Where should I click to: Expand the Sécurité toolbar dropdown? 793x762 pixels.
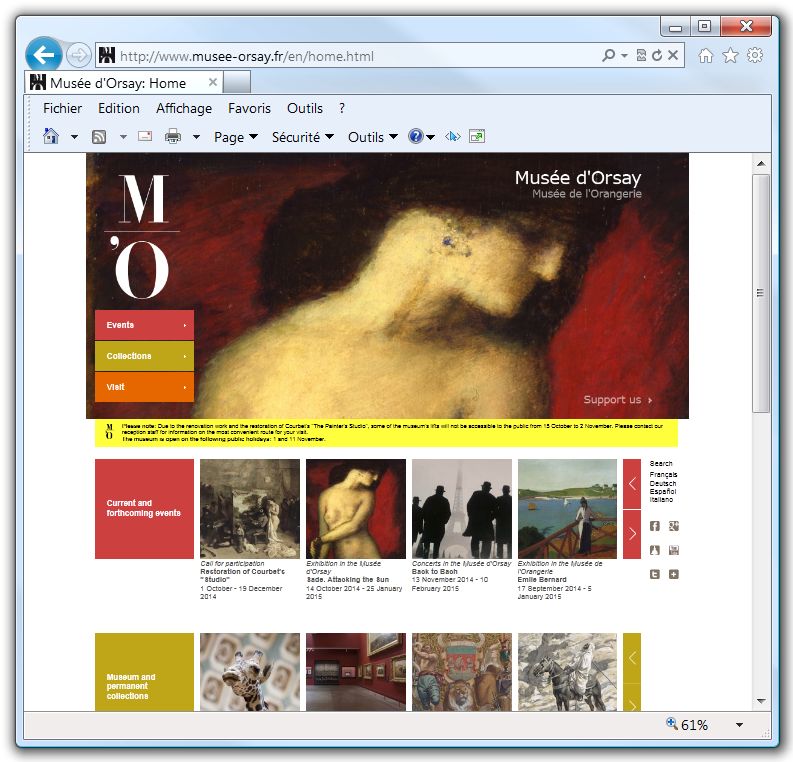coord(302,137)
